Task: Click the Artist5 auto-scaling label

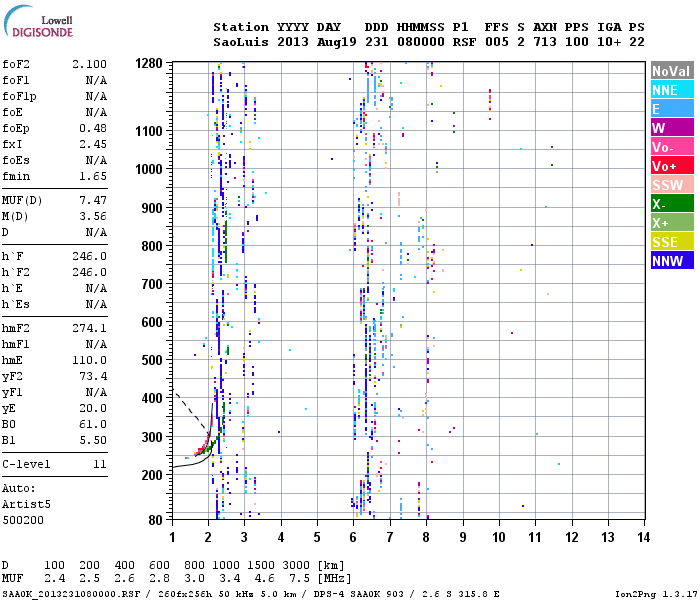Action: tap(26, 504)
